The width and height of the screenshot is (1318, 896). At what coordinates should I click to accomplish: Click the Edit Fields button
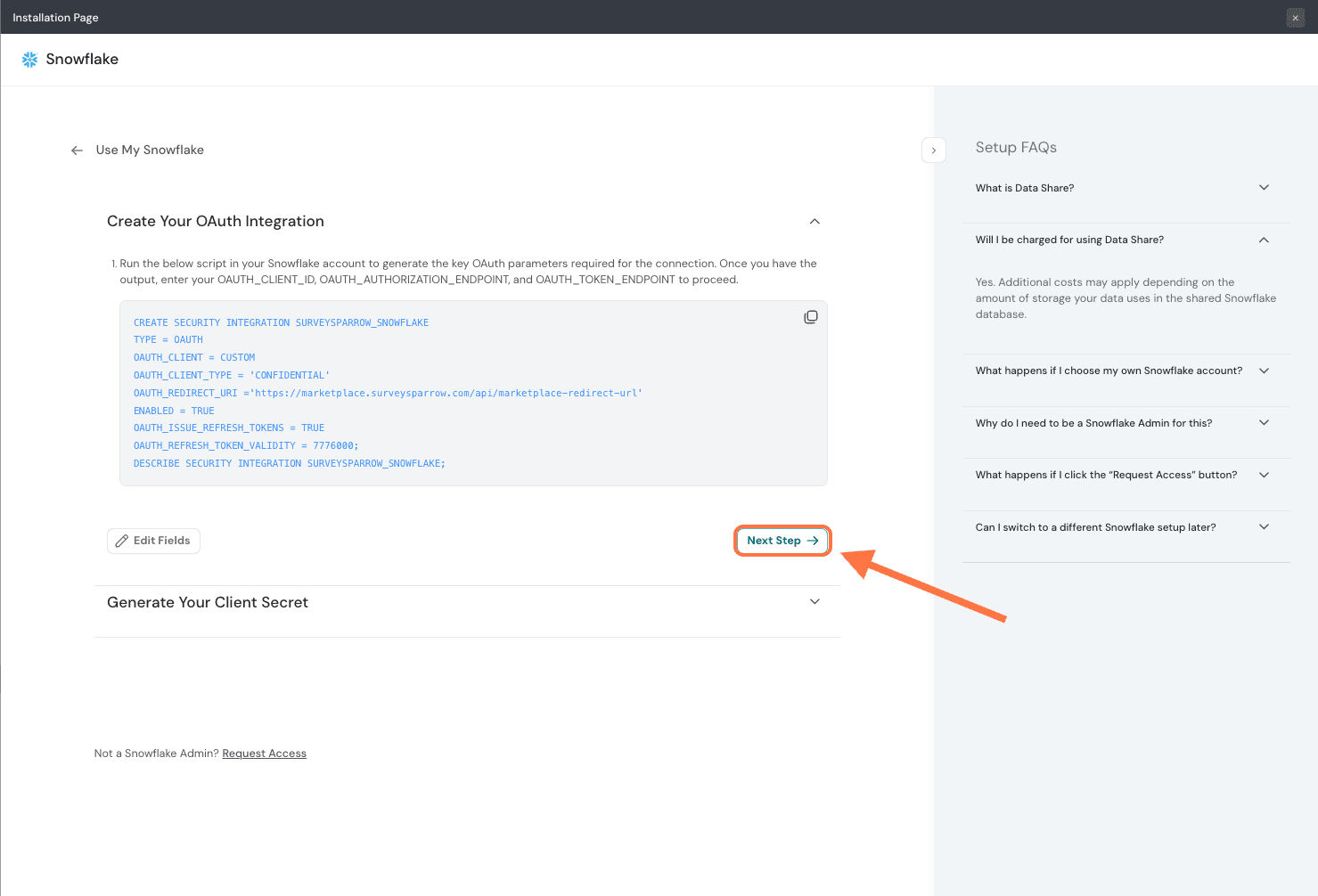(x=153, y=541)
